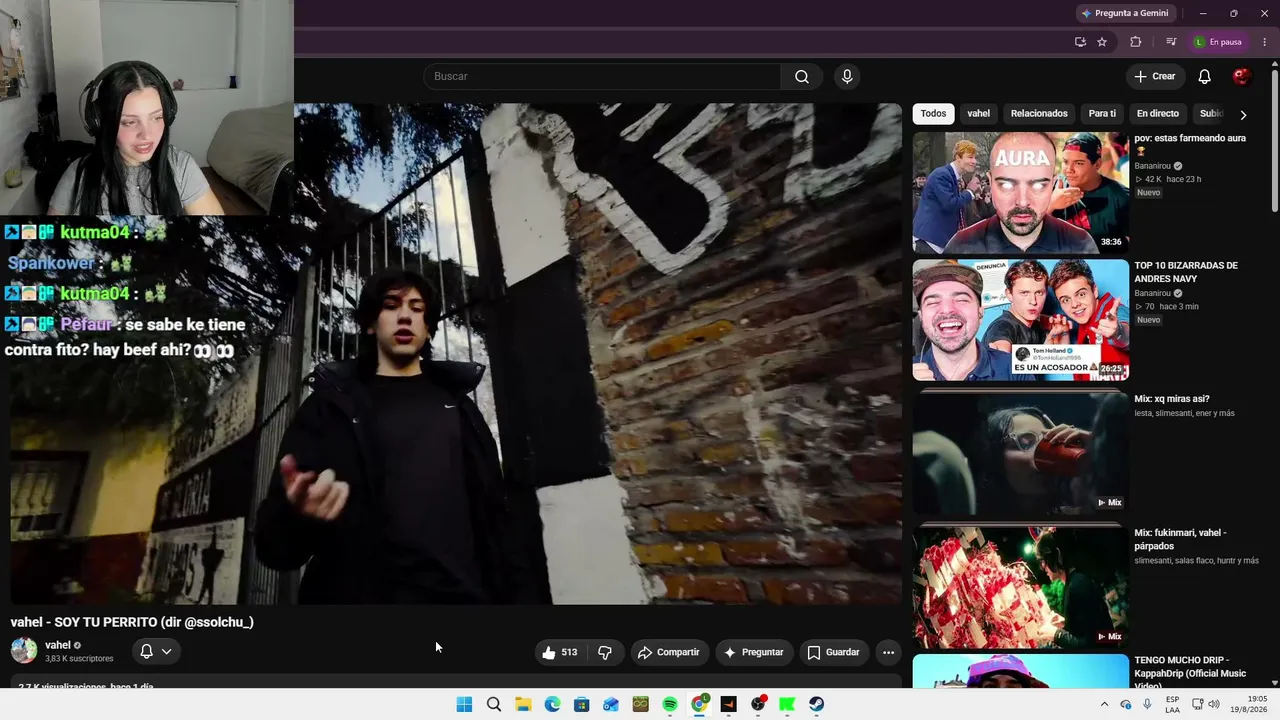Click the vahel channel name link

coord(58,645)
